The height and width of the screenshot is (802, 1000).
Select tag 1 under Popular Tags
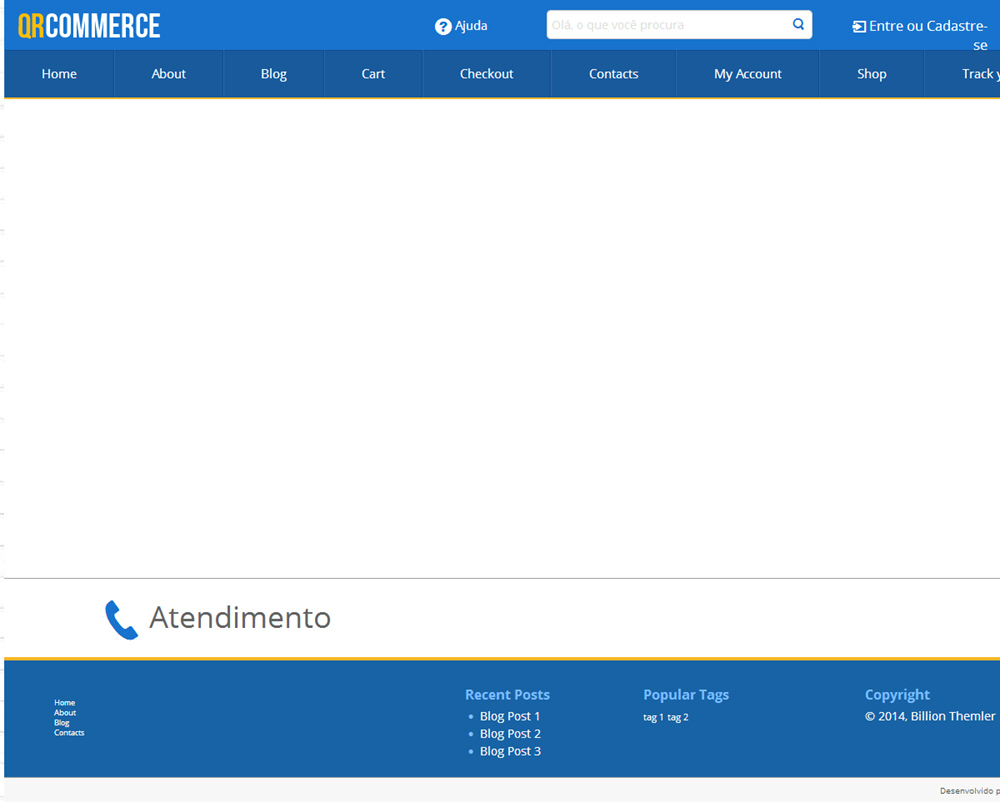pyautogui.click(x=653, y=717)
